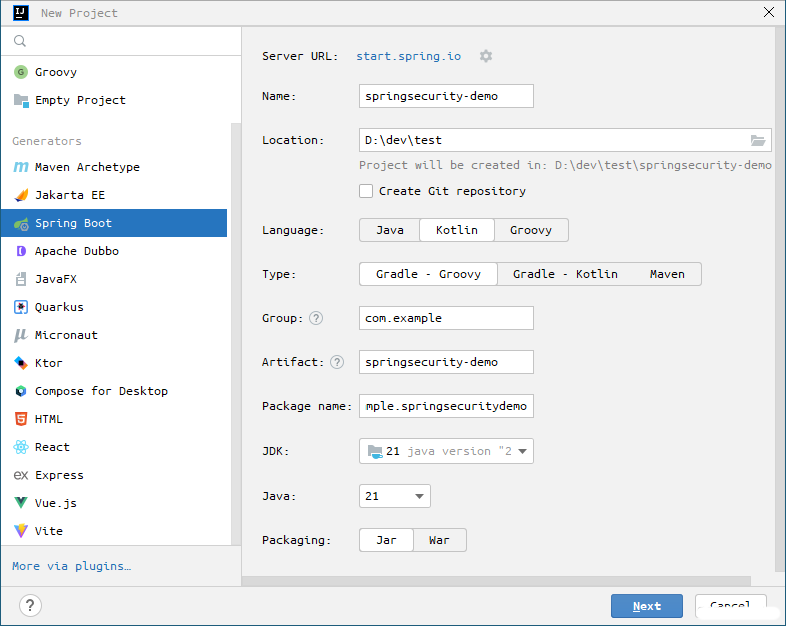
Task: Select Kotlin as language
Action: tap(457, 230)
